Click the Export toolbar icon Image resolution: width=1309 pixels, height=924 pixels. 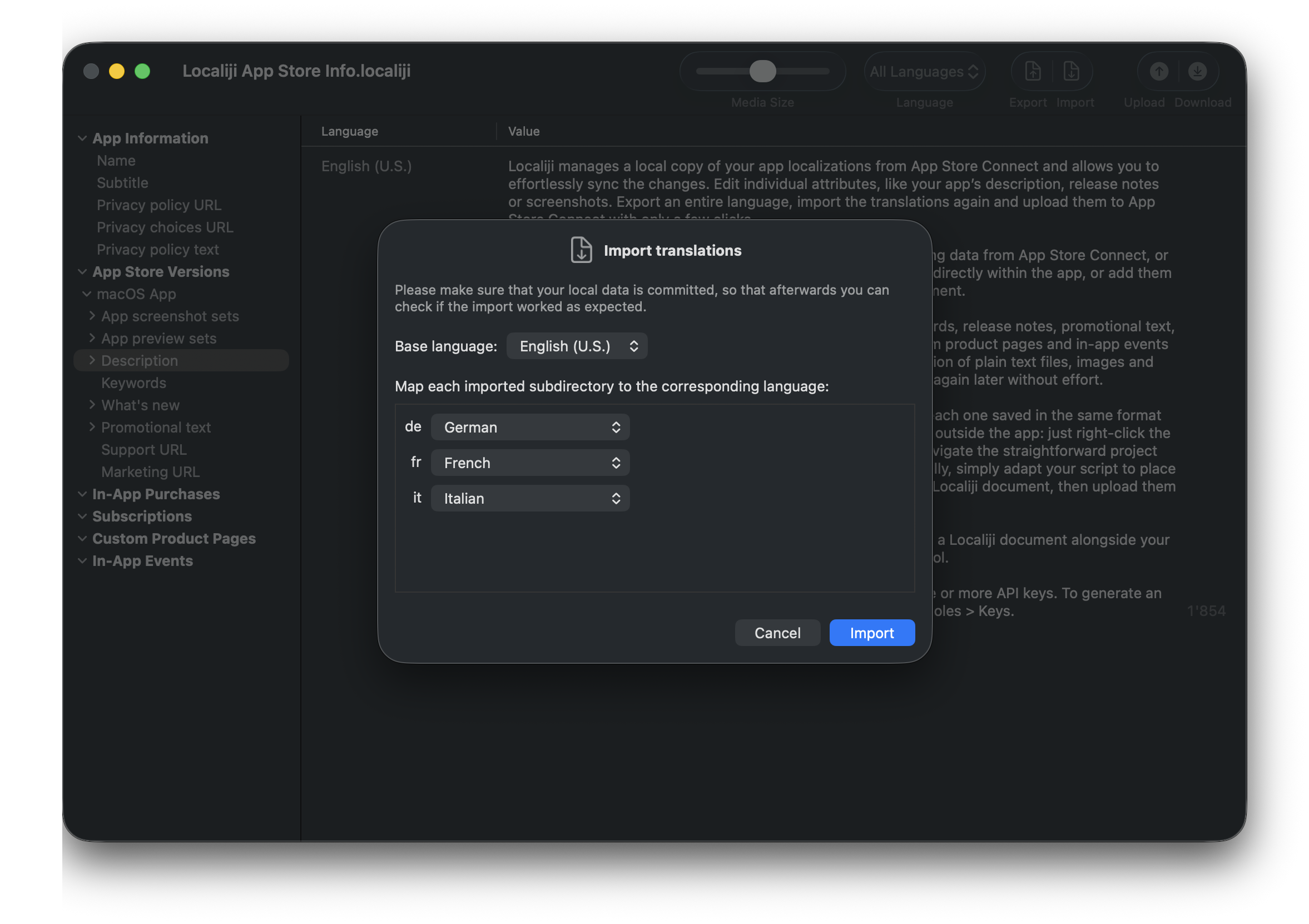pyautogui.click(x=1033, y=71)
